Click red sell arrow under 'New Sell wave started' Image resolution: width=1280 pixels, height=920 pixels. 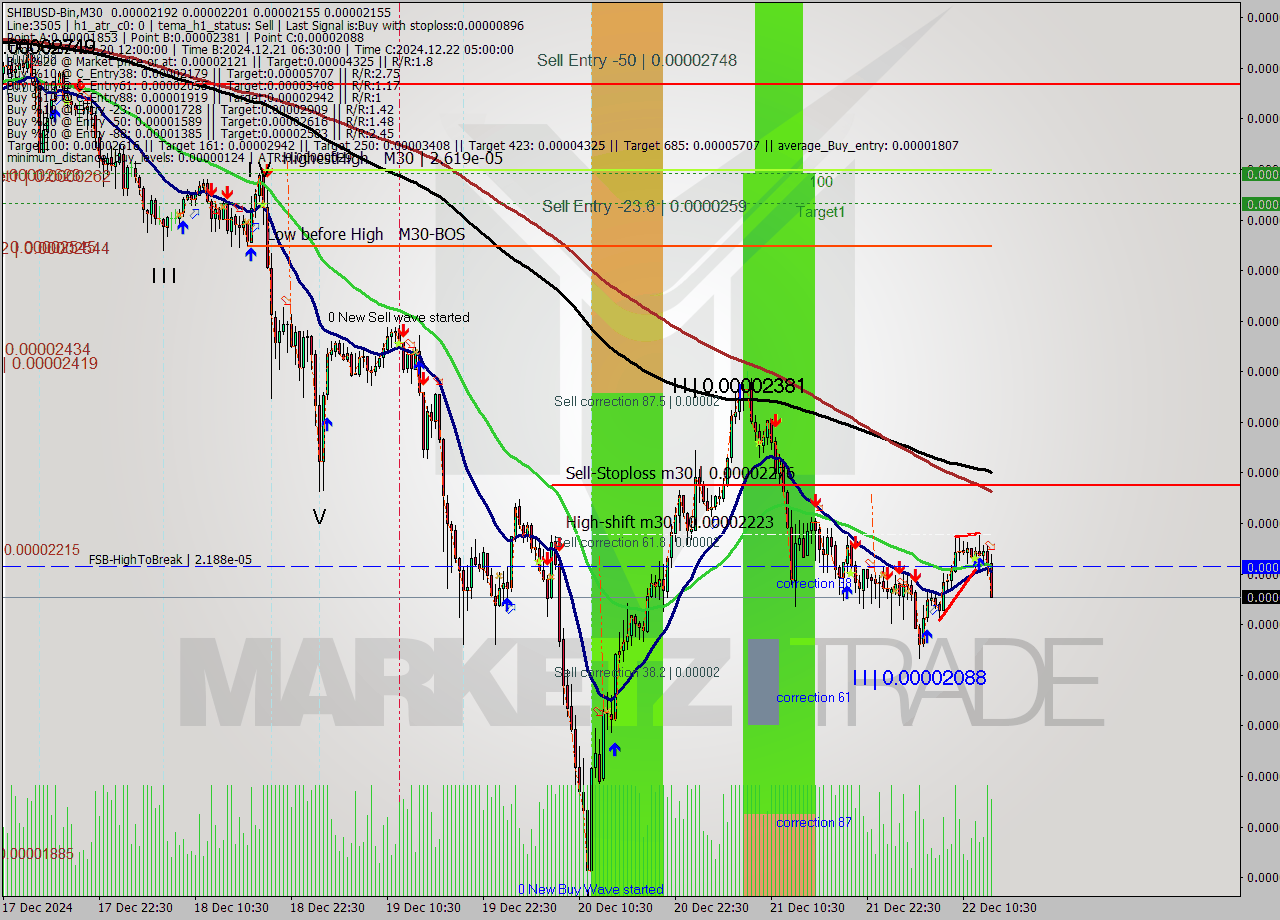coord(402,331)
